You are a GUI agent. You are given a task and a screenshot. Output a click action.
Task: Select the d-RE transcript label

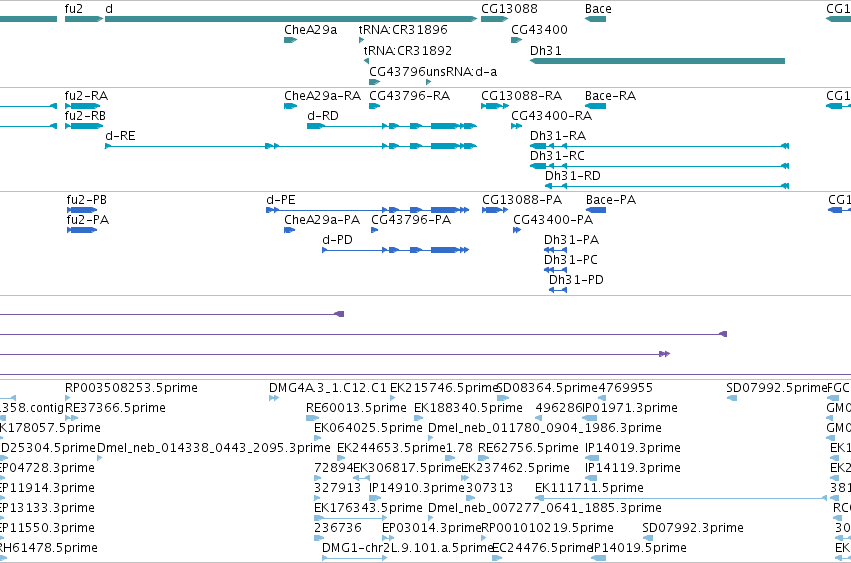(120, 136)
